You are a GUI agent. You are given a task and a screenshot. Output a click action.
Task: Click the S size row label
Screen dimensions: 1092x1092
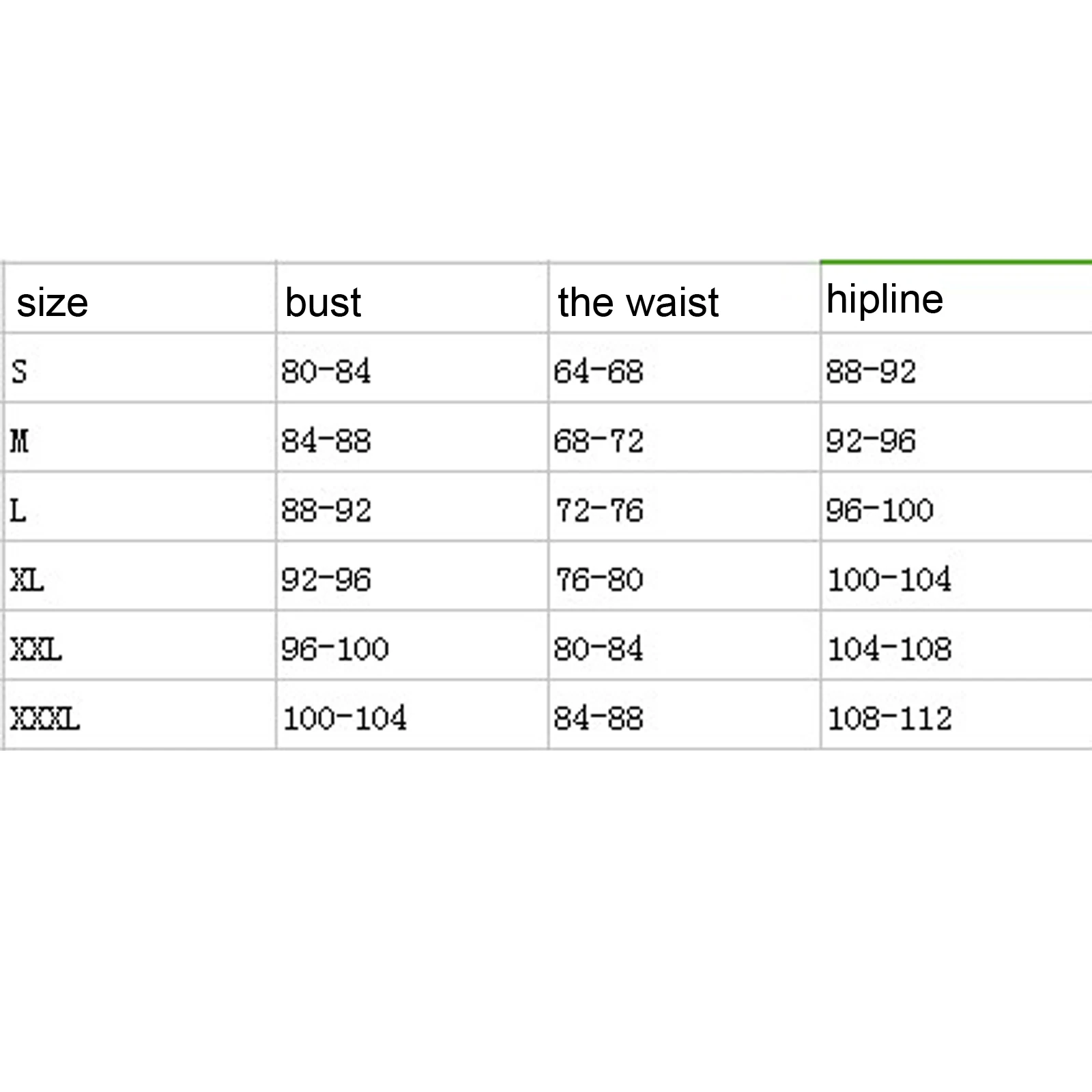click(x=19, y=372)
